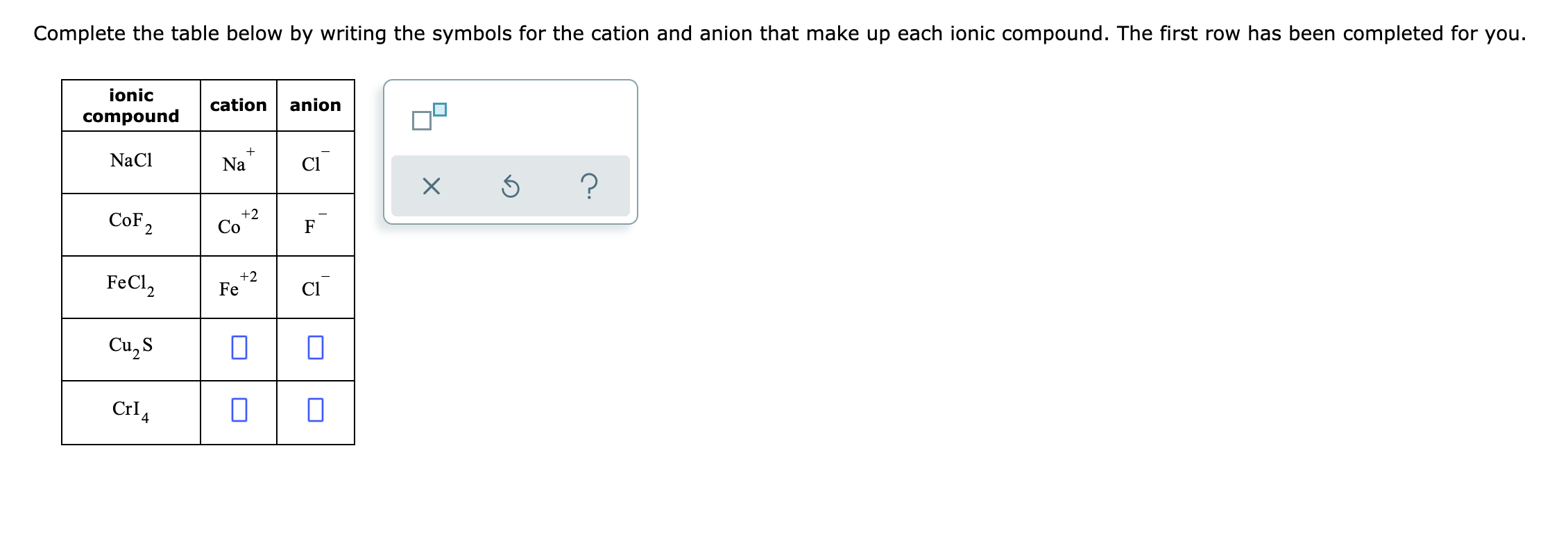
Task: Click the answer entry panel border
Action: pyautogui.click(x=511, y=82)
